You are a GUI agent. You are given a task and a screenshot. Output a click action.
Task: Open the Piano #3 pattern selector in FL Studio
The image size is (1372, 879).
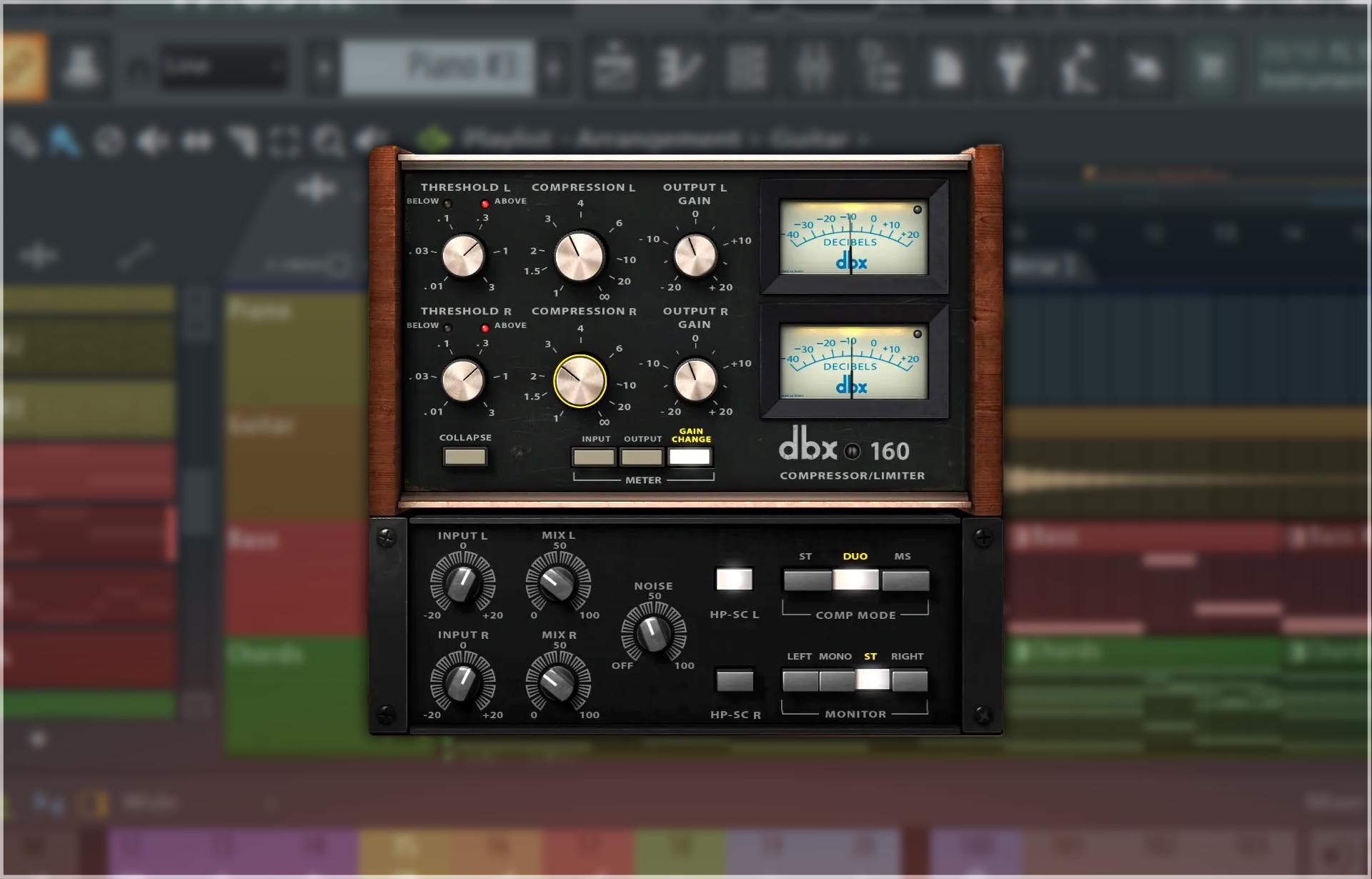[438, 67]
